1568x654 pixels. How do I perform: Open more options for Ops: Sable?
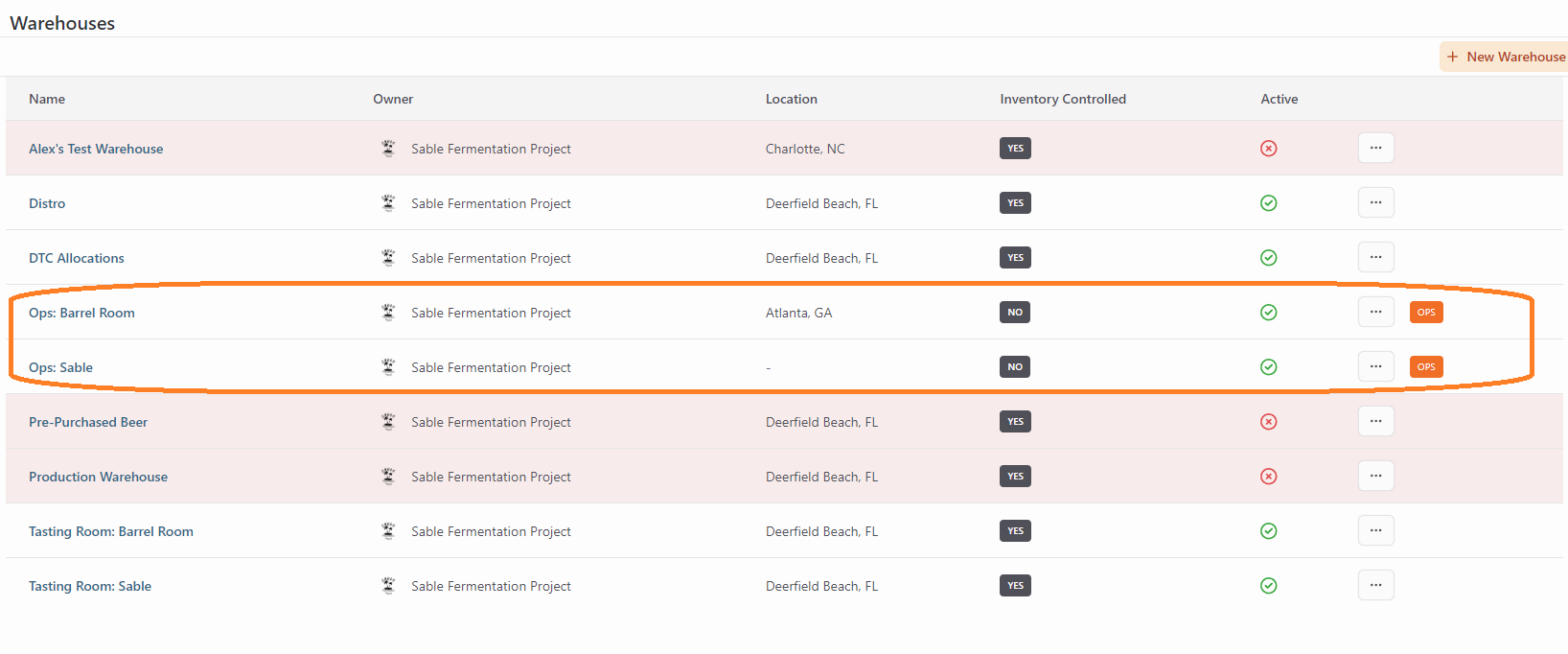(1375, 366)
